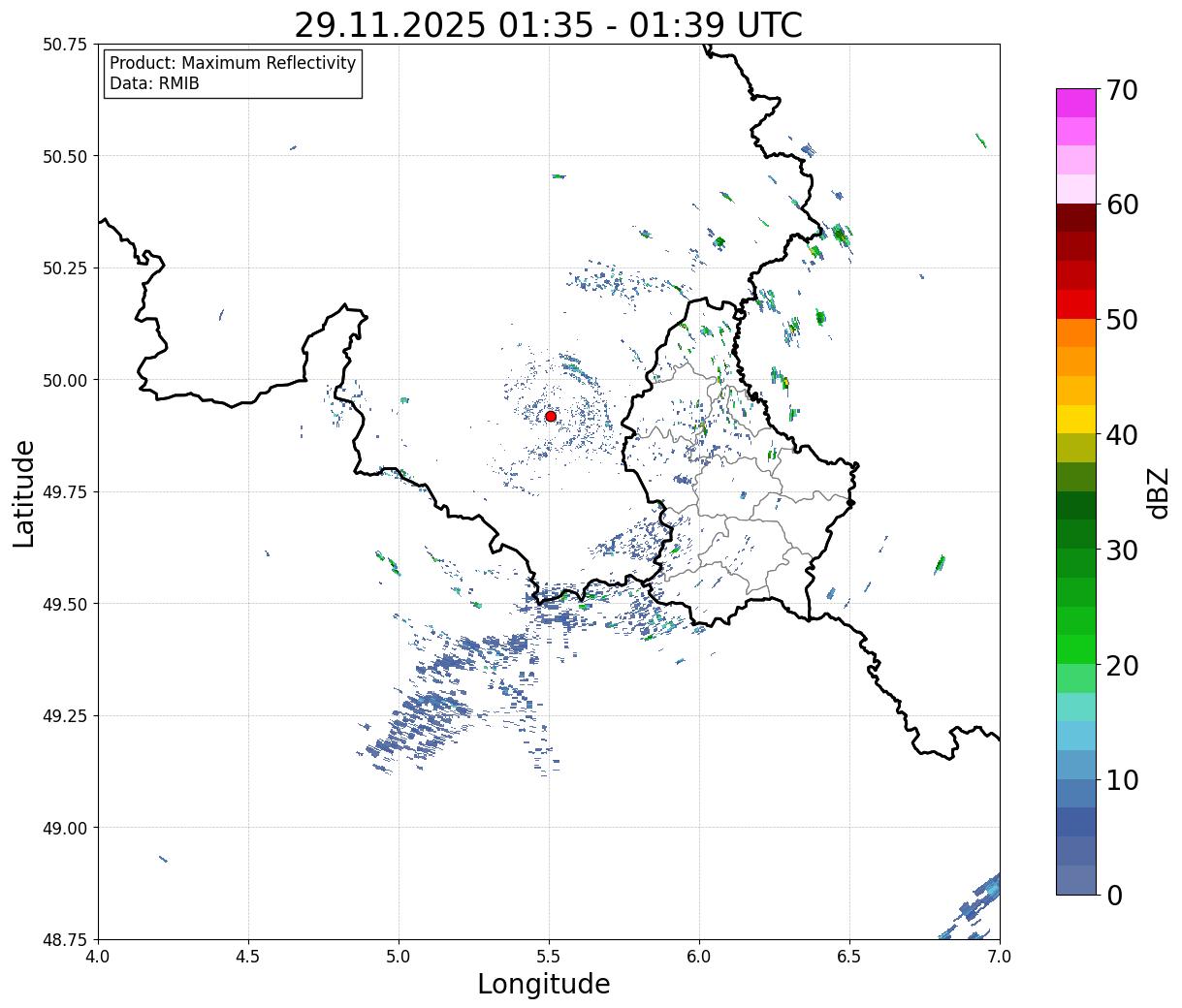Click the colorbar tick label 30
The height and width of the screenshot is (1008, 1182).
pyautogui.click(x=1122, y=550)
